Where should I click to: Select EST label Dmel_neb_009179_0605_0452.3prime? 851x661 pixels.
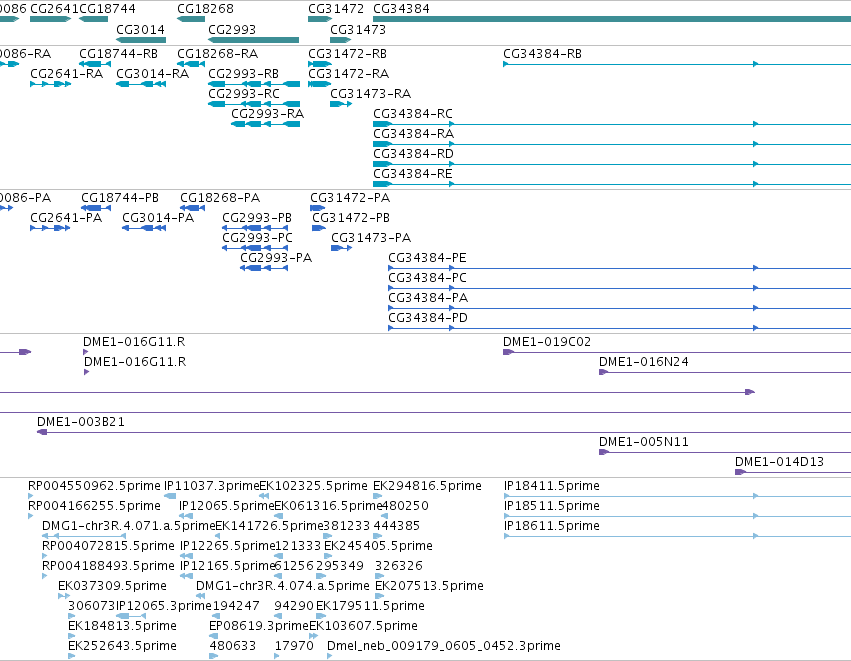pyautogui.click(x=444, y=646)
